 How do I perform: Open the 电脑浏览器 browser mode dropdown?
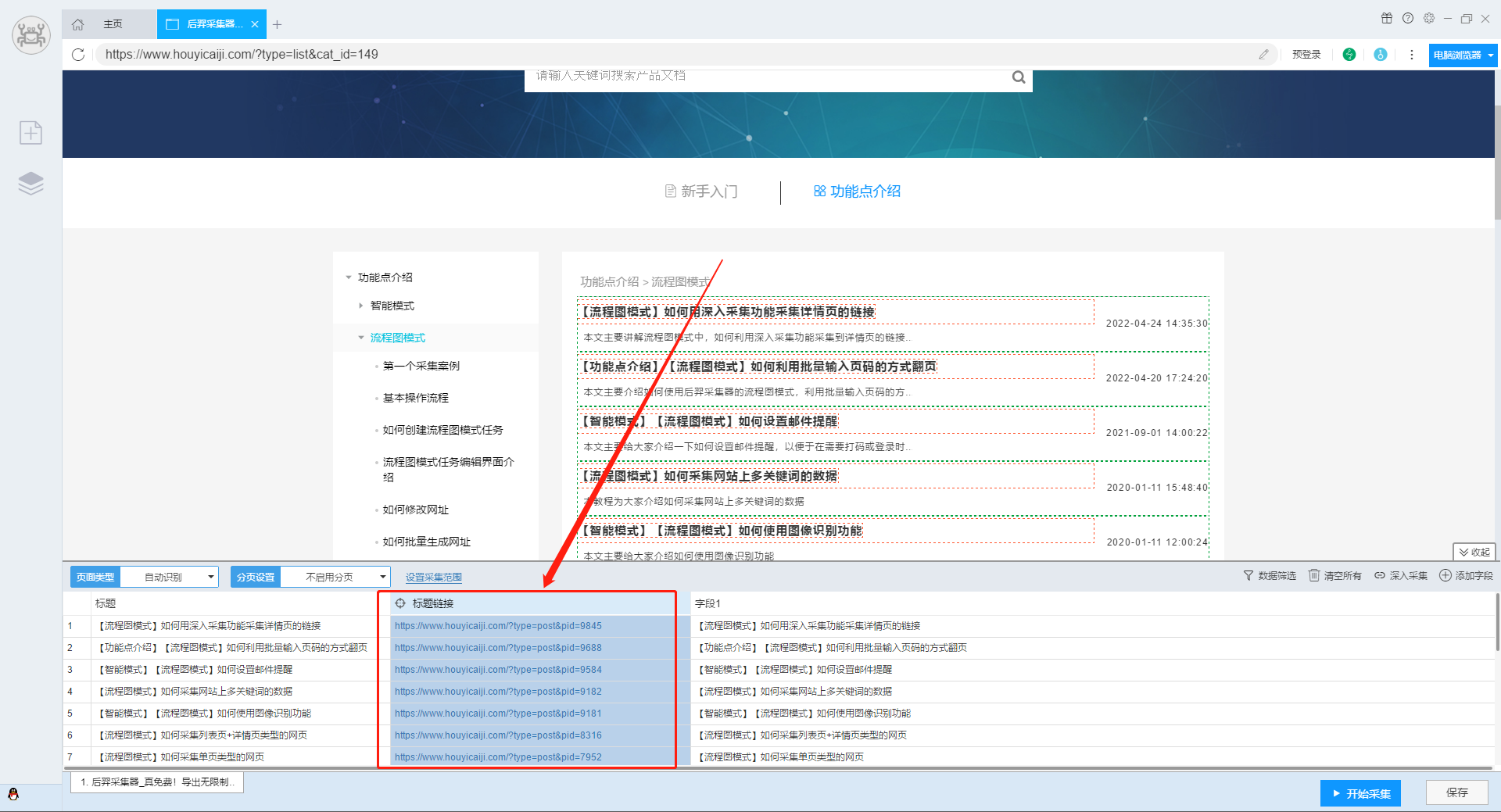pos(1462,55)
